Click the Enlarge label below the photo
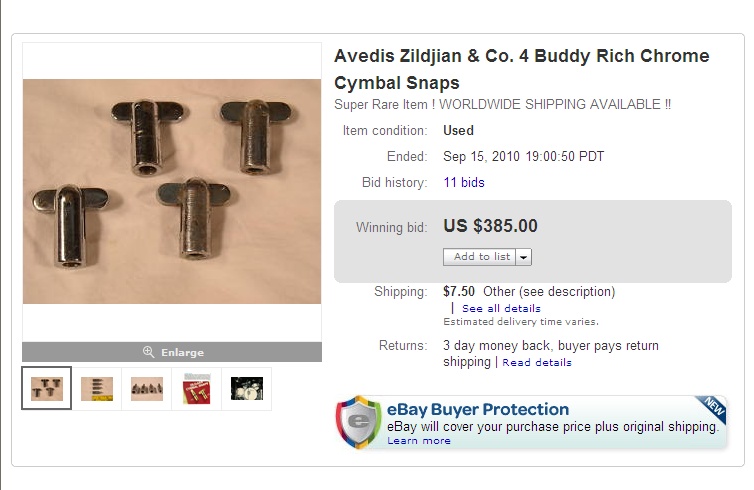This screenshot has width=754, height=490. coord(182,352)
